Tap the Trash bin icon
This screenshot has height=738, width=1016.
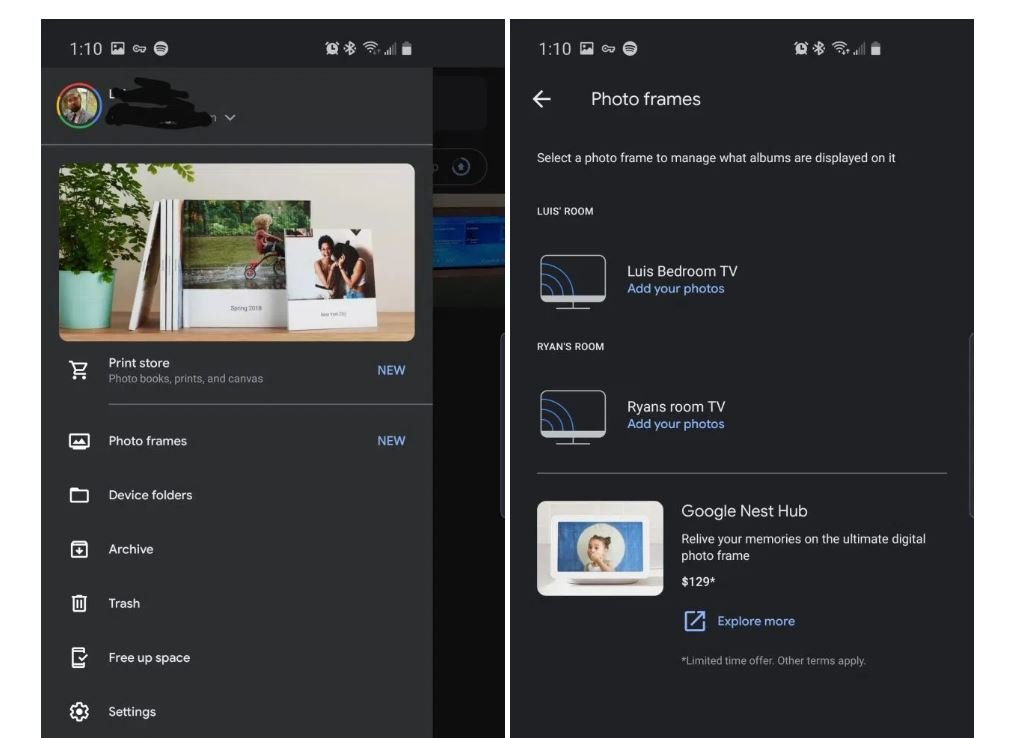point(79,603)
